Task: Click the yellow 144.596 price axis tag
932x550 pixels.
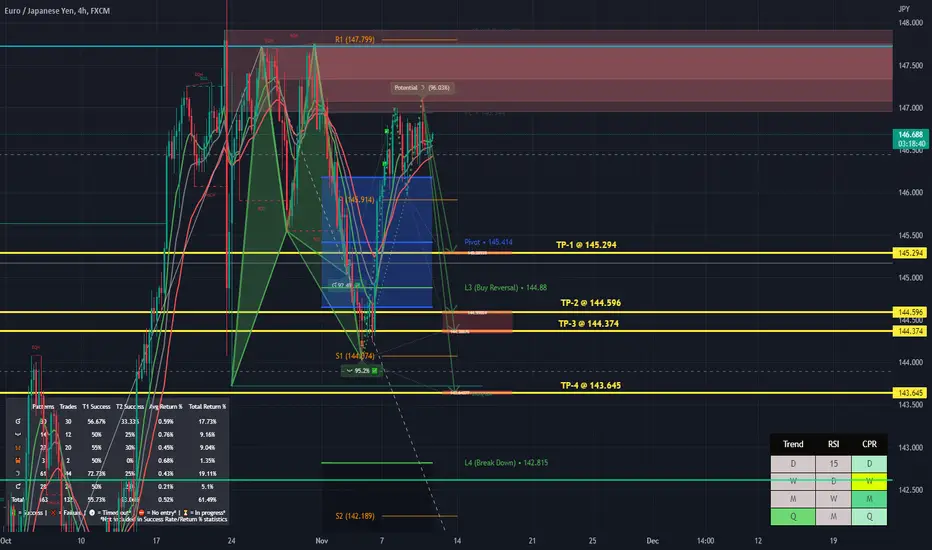Action: tap(911, 312)
